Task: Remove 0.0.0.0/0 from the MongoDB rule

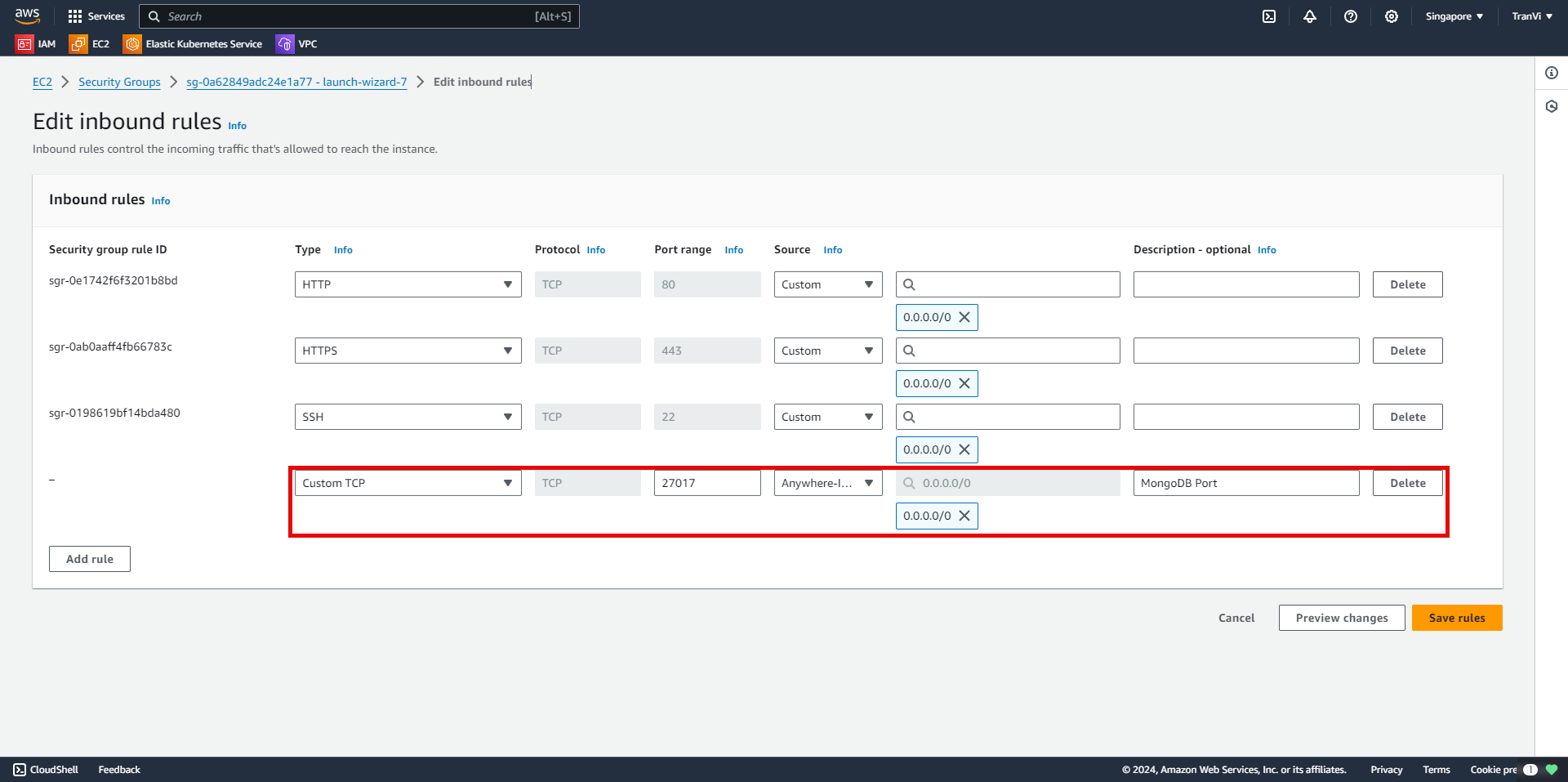Action: click(964, 516)
